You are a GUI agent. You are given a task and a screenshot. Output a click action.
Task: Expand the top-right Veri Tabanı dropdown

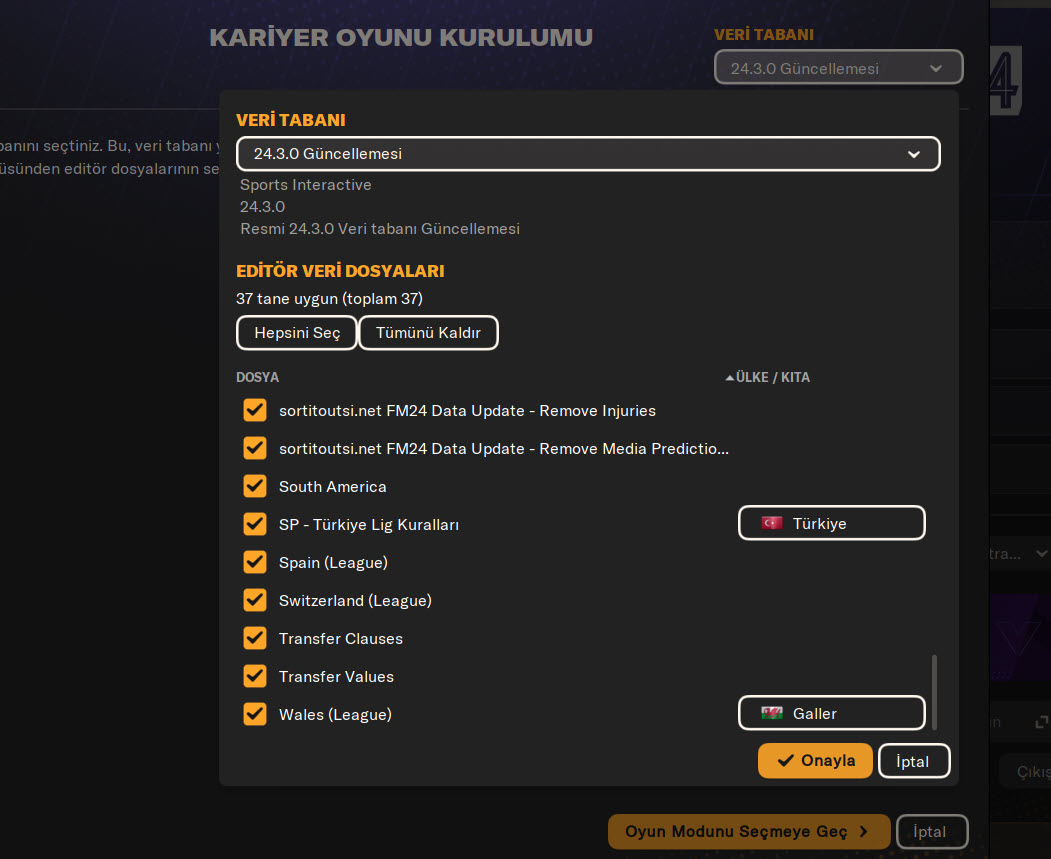tap(838, 68)
